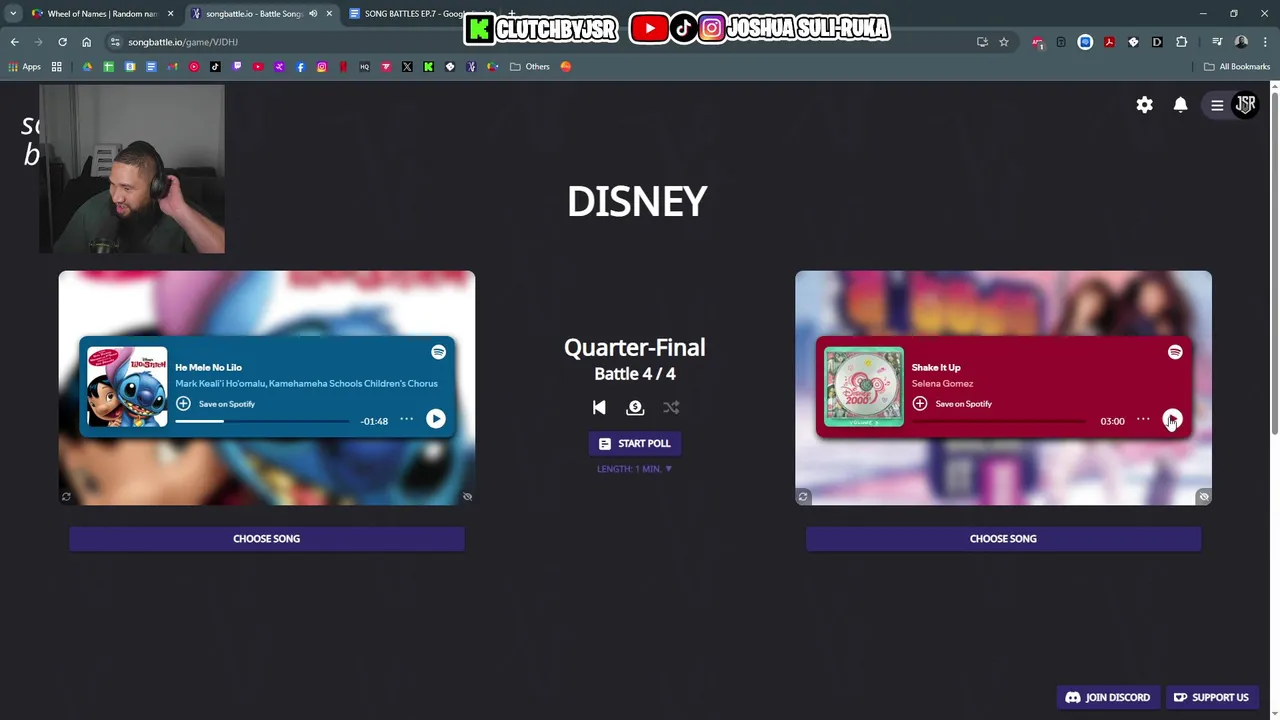Click the Shake It Up album cover
The height and width of the screenshot is (720, 1280).
point(864,387)
